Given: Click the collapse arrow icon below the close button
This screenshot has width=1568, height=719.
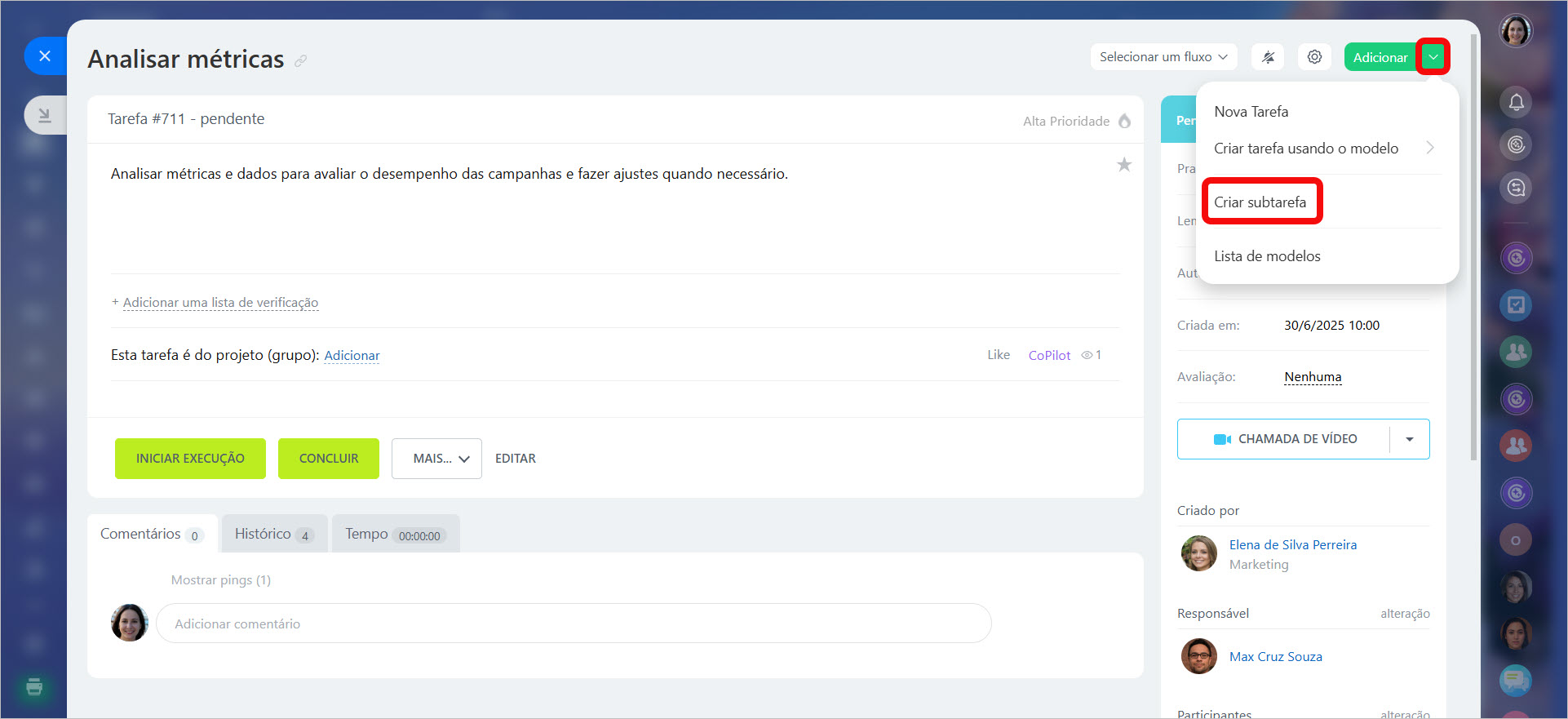Looking at the screenshot, I should click(x=45, y=115).
